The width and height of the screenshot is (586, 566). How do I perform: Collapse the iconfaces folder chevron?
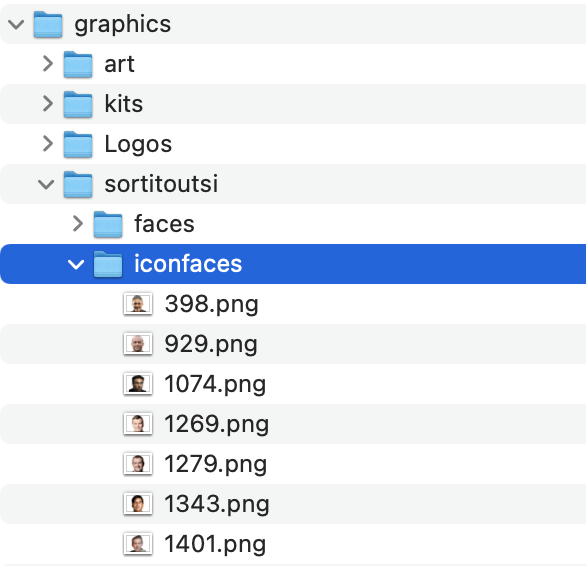pos(76,264)
